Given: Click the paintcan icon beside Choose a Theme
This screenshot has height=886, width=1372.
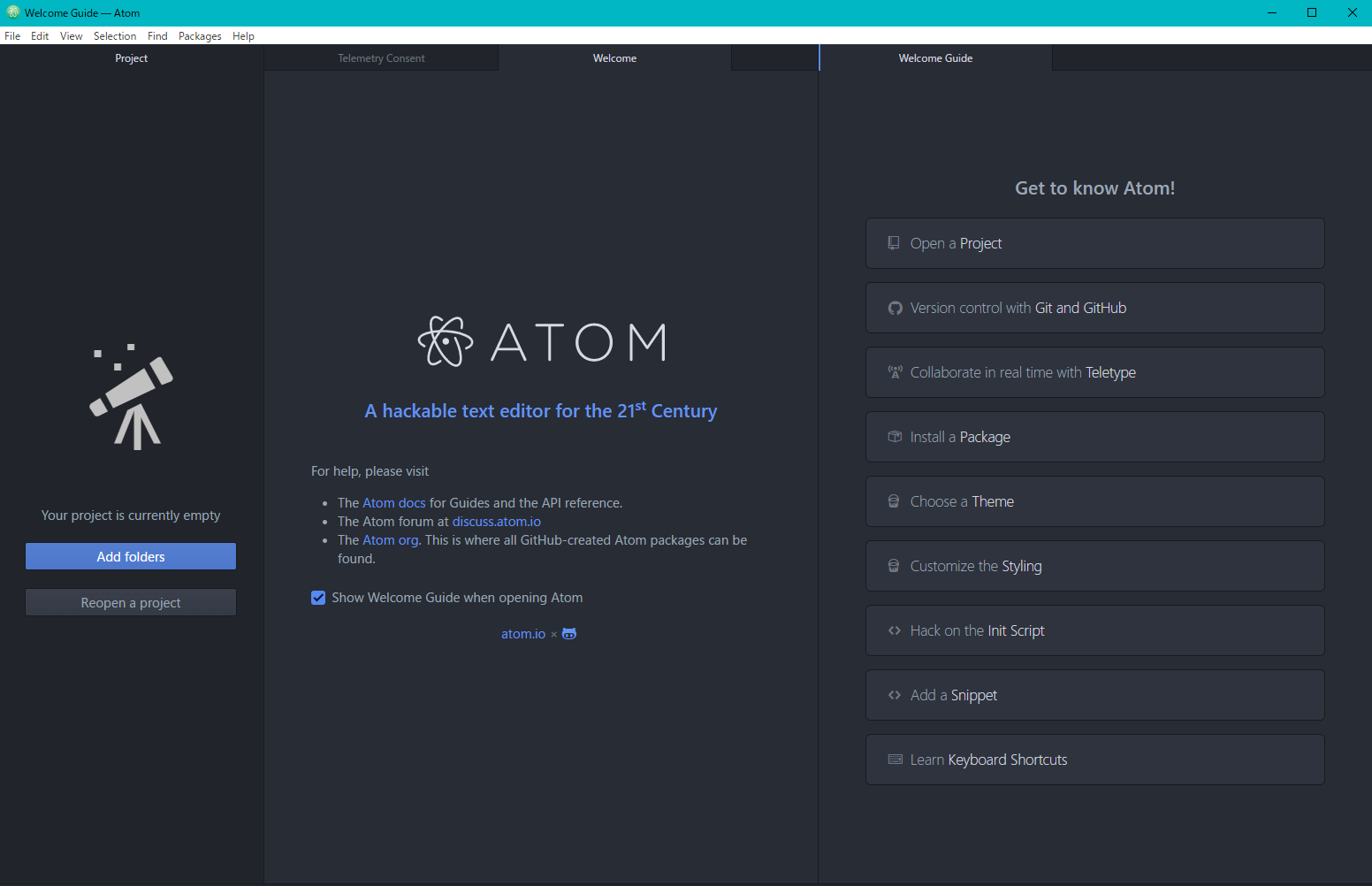Looking at the screenshot, I should point(894,501).
